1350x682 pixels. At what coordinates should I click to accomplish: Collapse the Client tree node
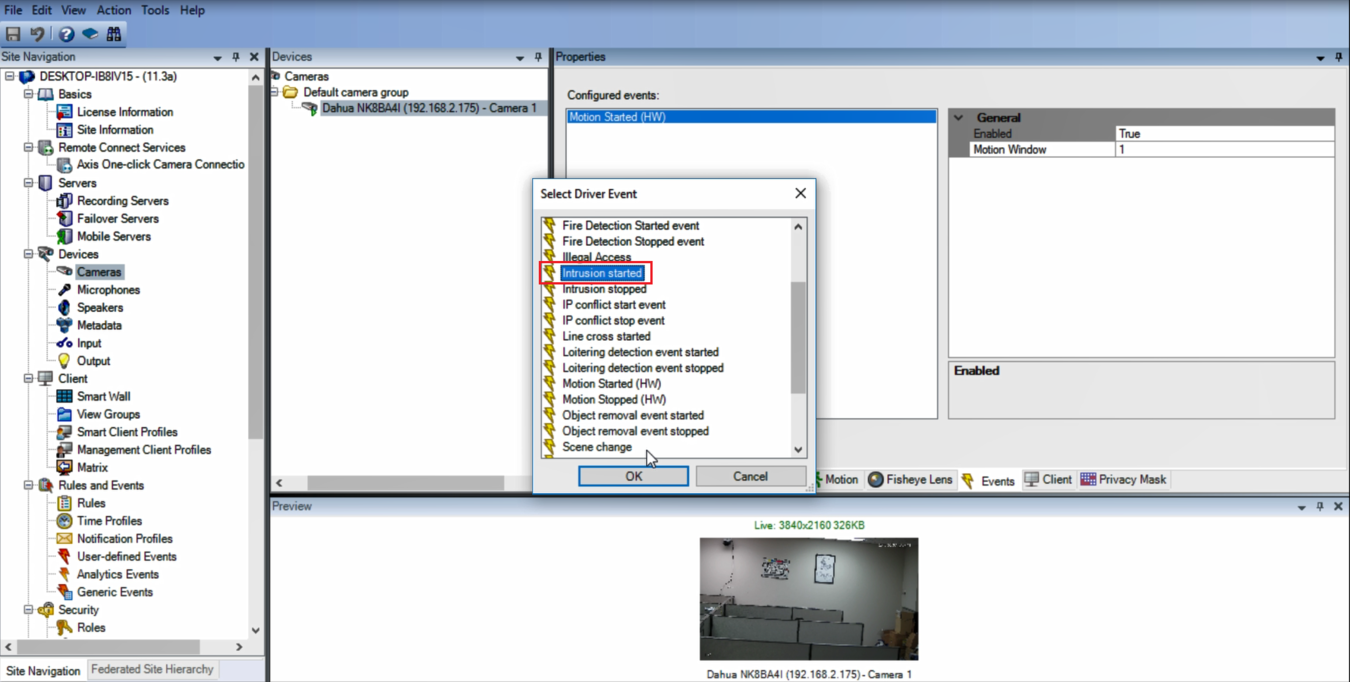coord(29,379)
